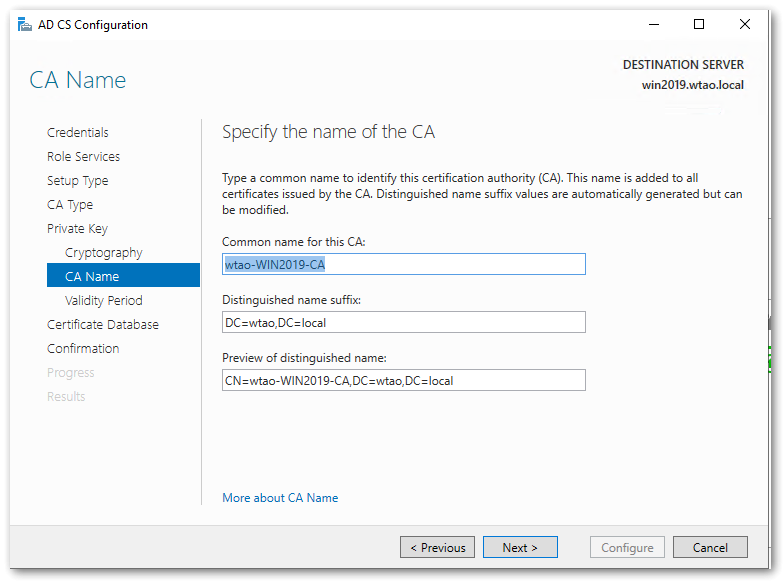Maximize the AD CS Configuration window
This screenshot has height=582, width=784.
[x=699, y=25]
